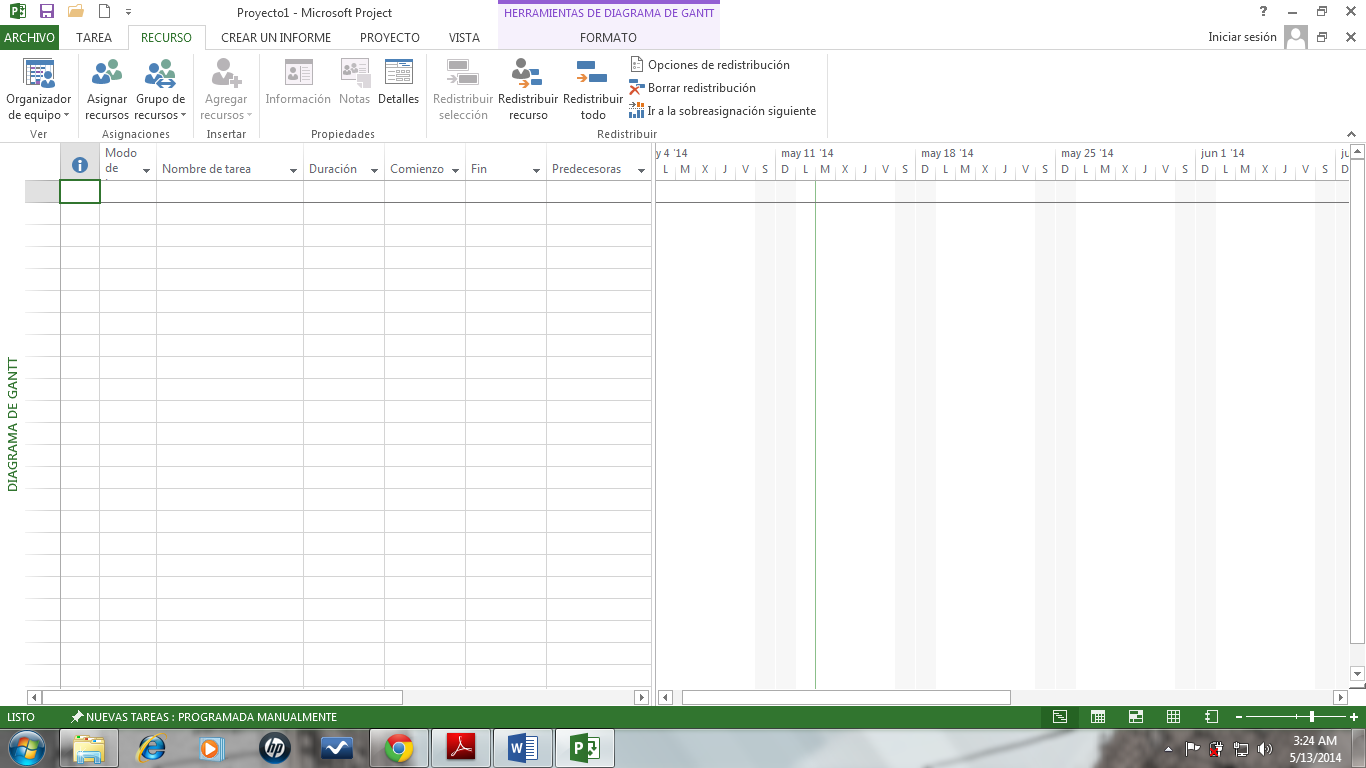Click the Save icon in quick access toolbar
This screenshot has height=768, width=1366.
coord(46,12)
